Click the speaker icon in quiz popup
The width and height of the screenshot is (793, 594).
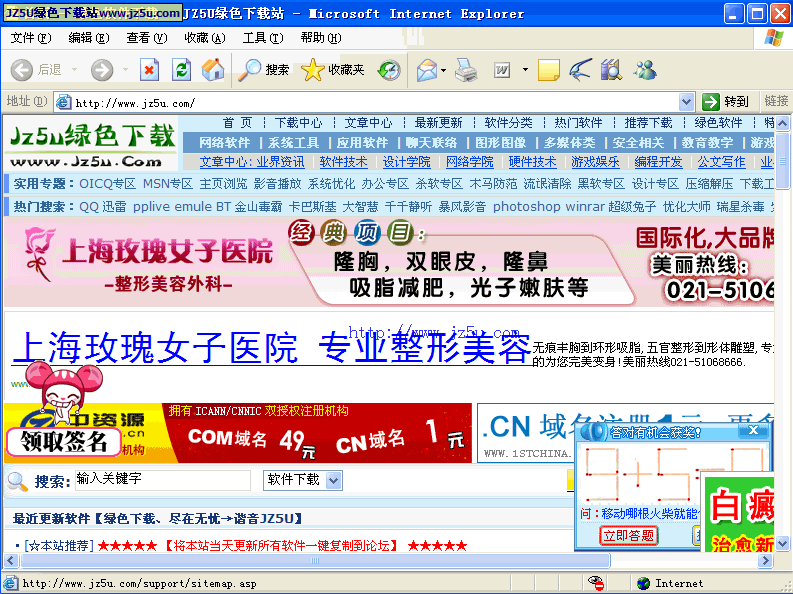click(x=594, y=432)
